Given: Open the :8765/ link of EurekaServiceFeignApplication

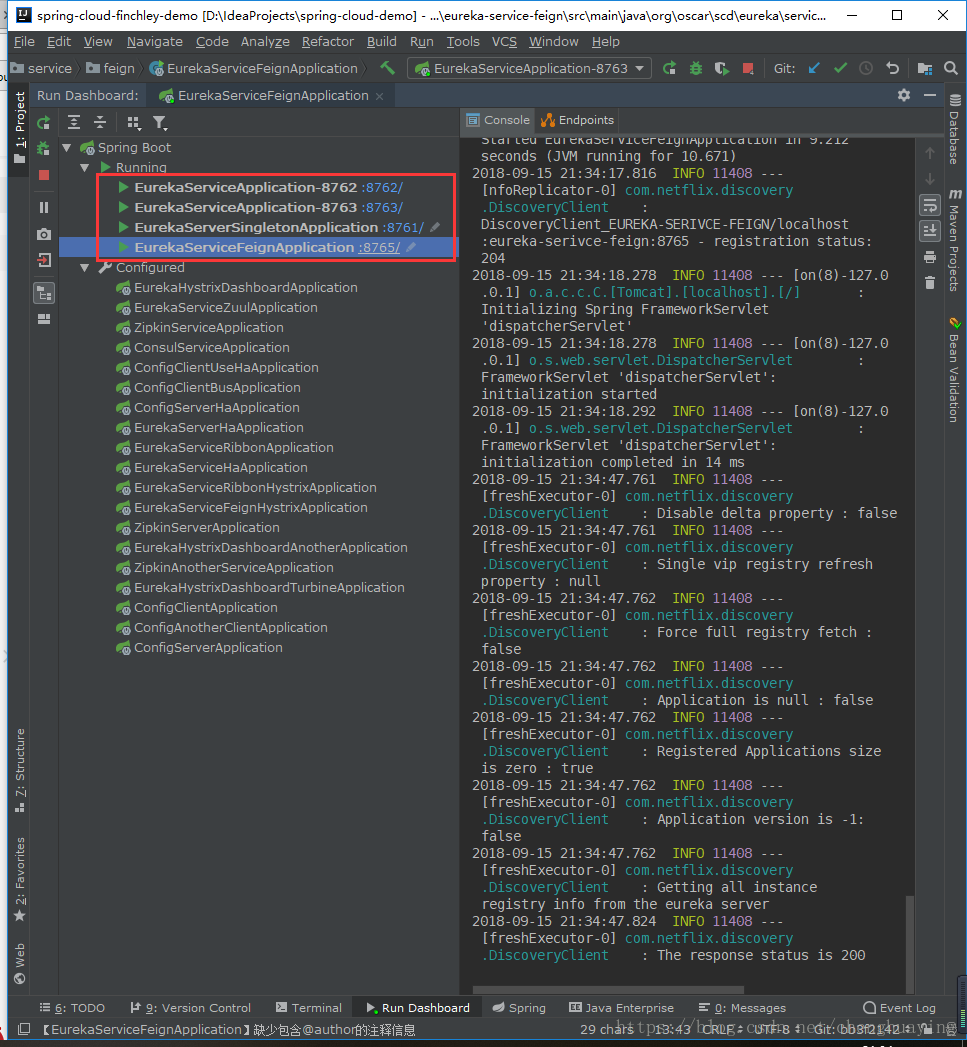Looking at the screenshot, I should click(x=379, y=248).
